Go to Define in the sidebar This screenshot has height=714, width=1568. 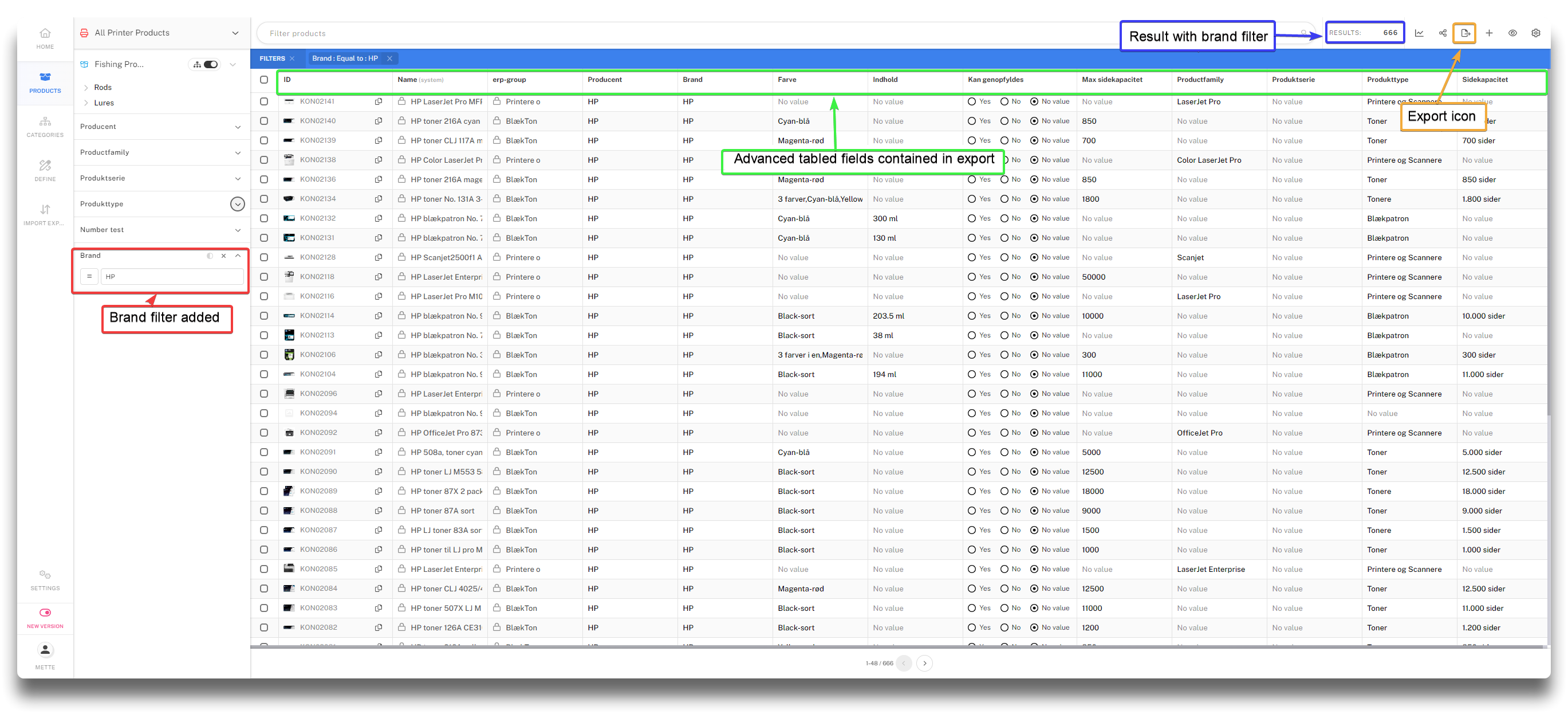(45, 170)
